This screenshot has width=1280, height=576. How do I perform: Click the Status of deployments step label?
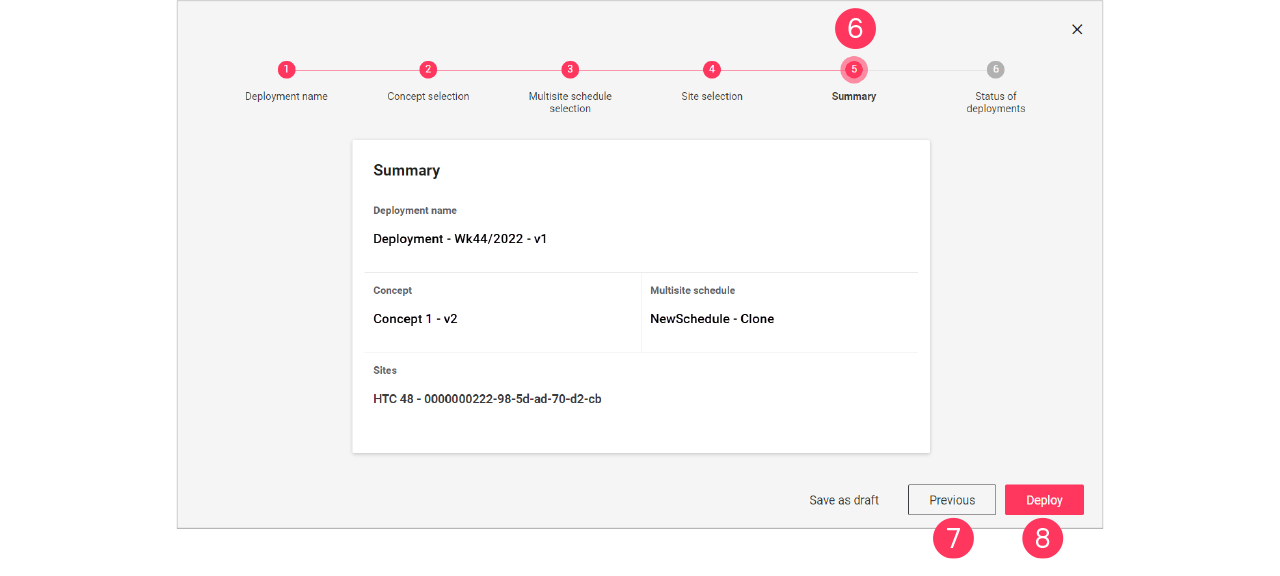[995, 102]
